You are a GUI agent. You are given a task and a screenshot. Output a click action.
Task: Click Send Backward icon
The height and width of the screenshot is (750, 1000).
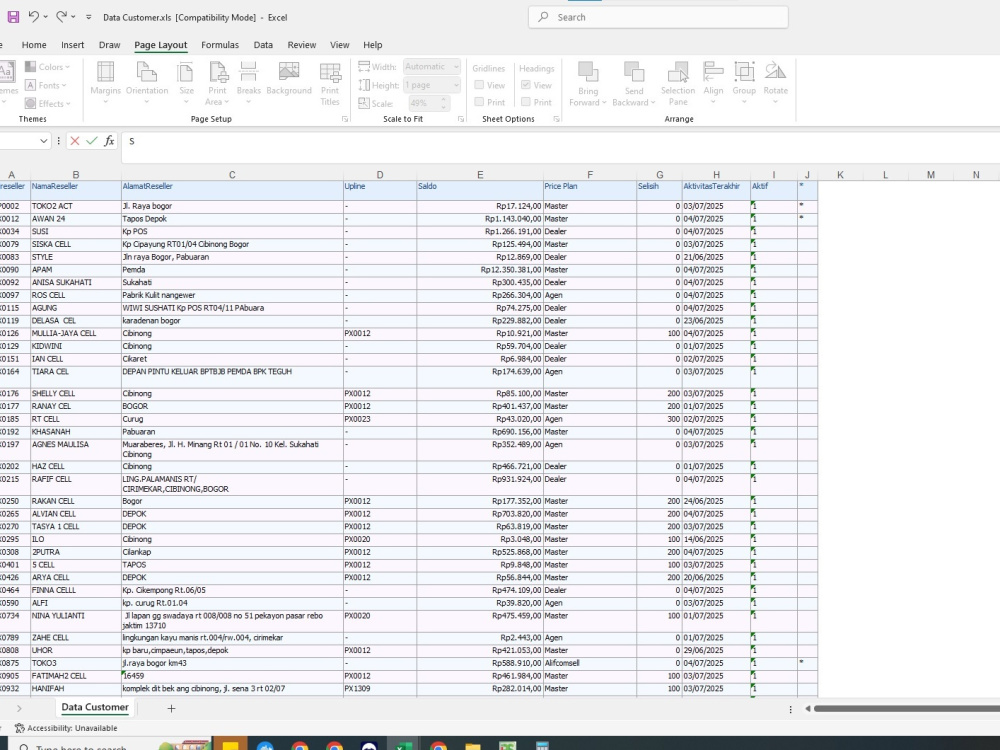coord(633,83)
